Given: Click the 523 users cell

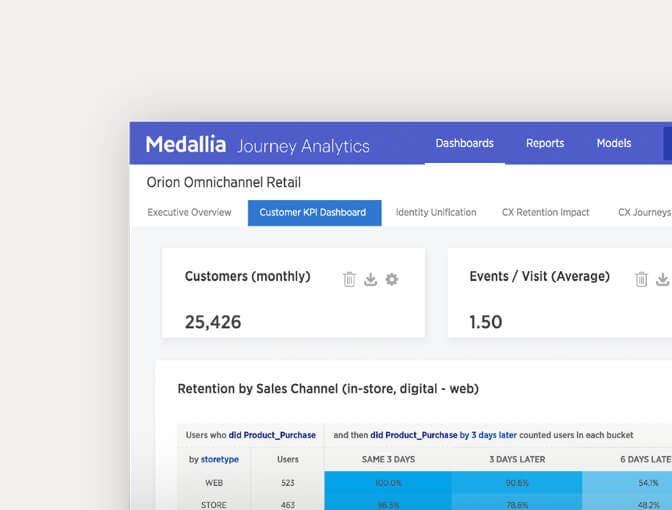Looking at the screenshot, I should coord(288,483).
